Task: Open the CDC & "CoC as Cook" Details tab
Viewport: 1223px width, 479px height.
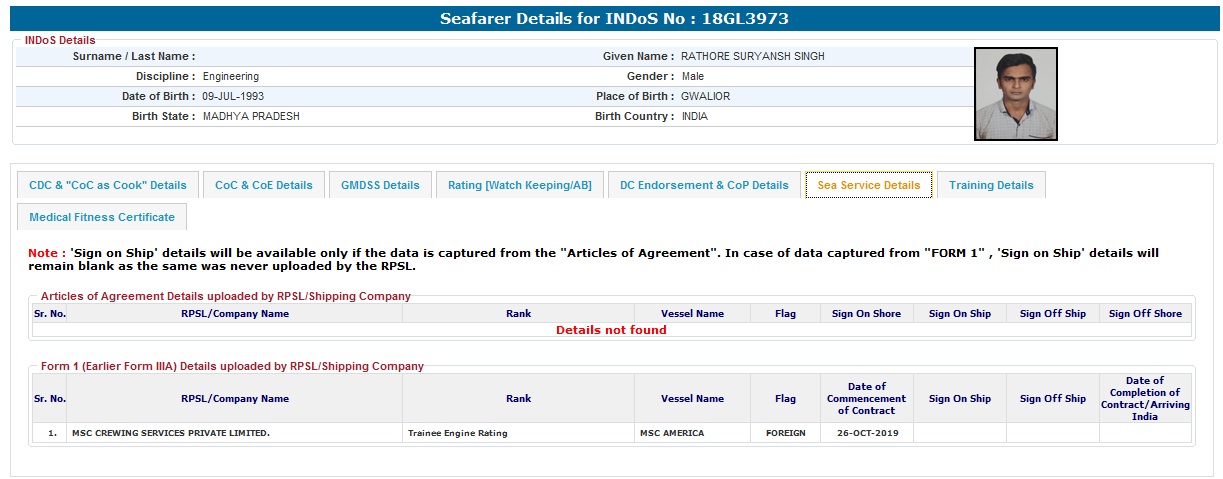Action: click(x=108, y=185)
